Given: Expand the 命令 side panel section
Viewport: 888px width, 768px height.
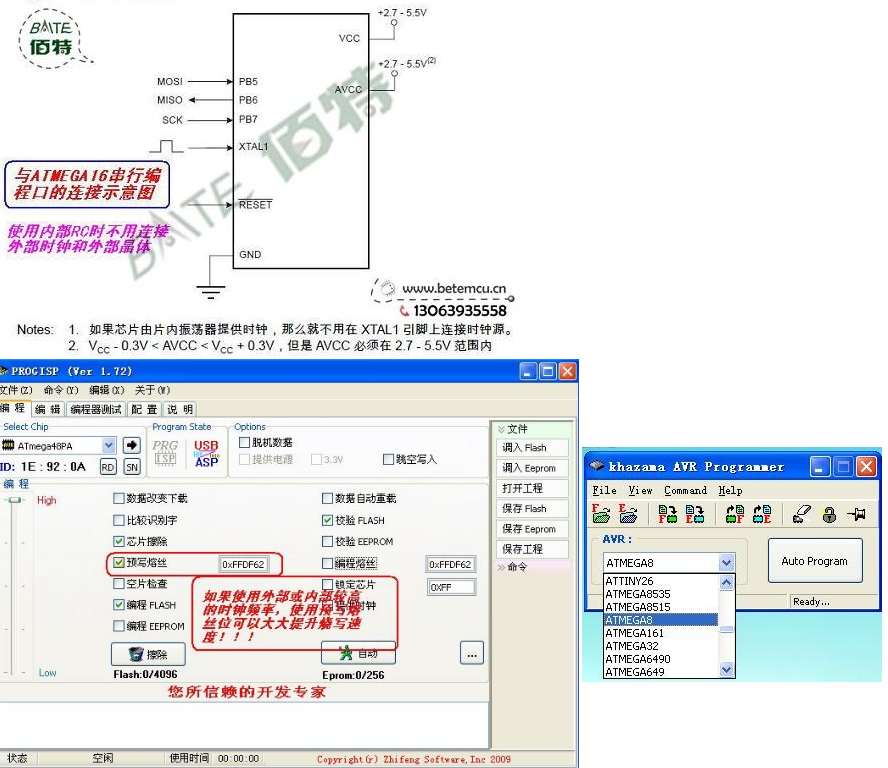Looking at the screenshot, I should (501, 567).
